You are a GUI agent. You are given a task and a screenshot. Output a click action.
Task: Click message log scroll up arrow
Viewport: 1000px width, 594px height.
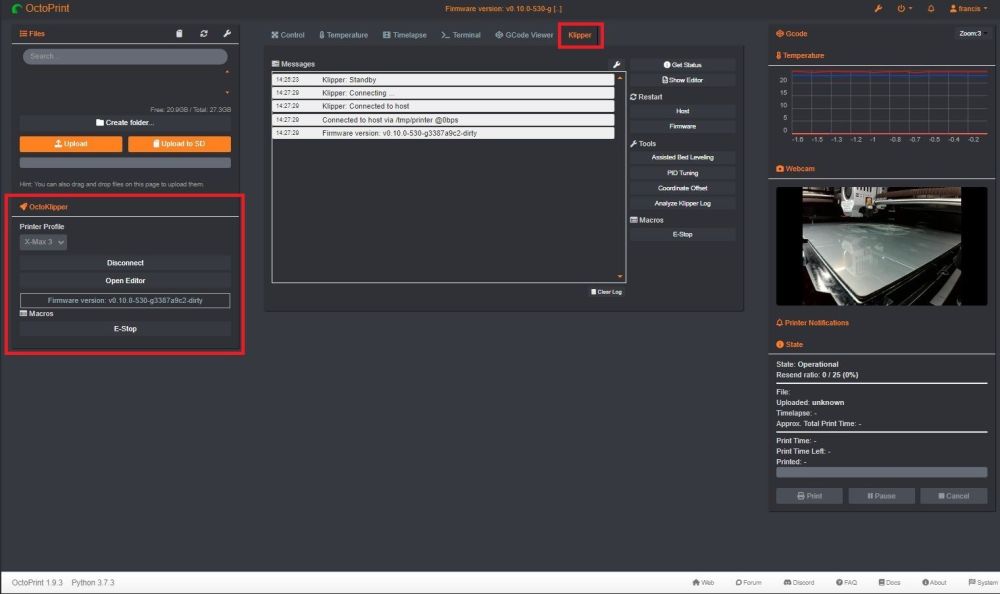620,78
